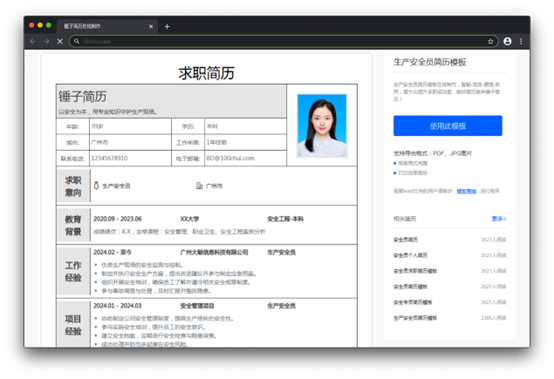Click the bookmark star icon

[490, 41]
